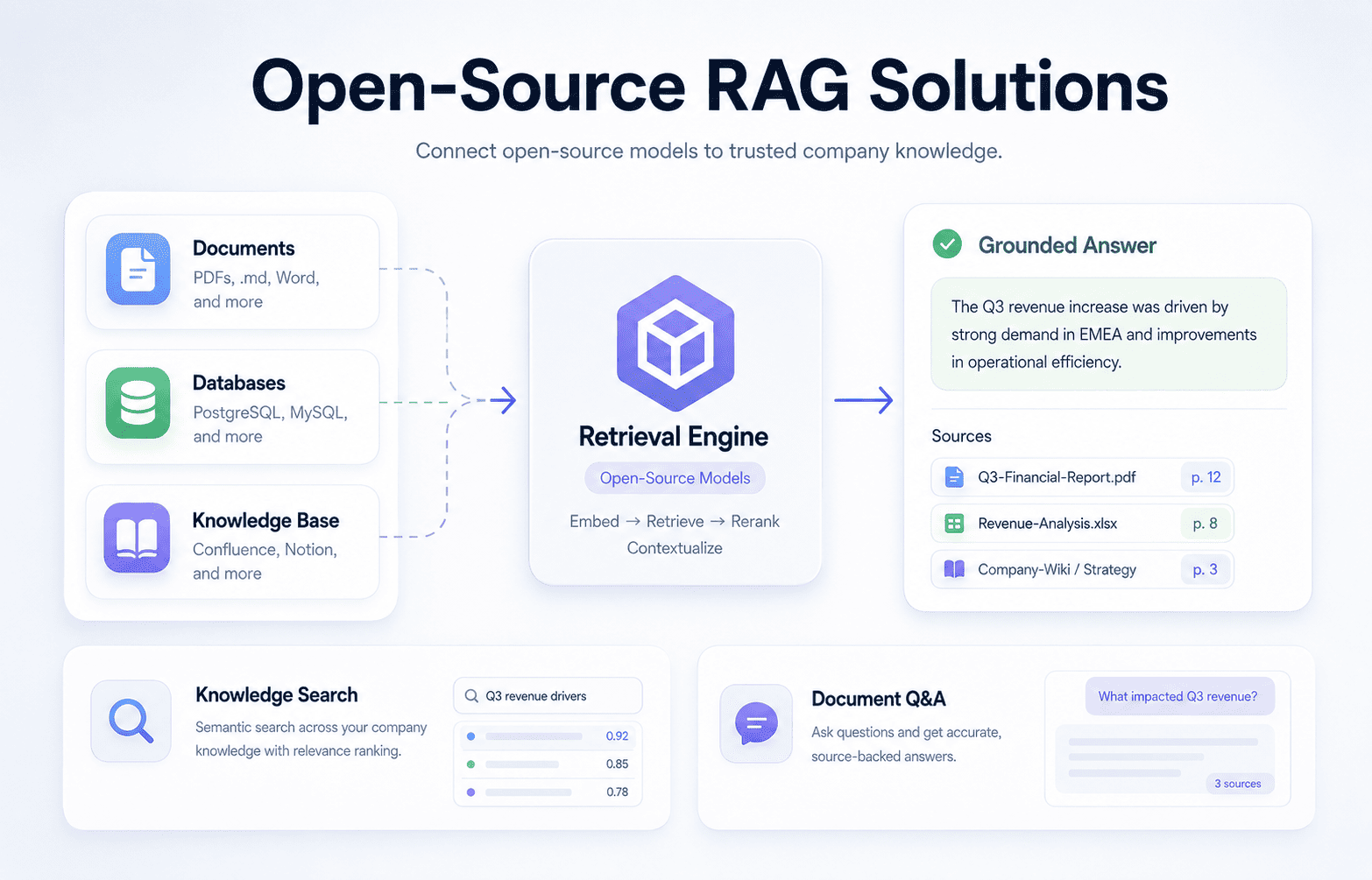Click the Company-Wiki book icon

point(954,569)
